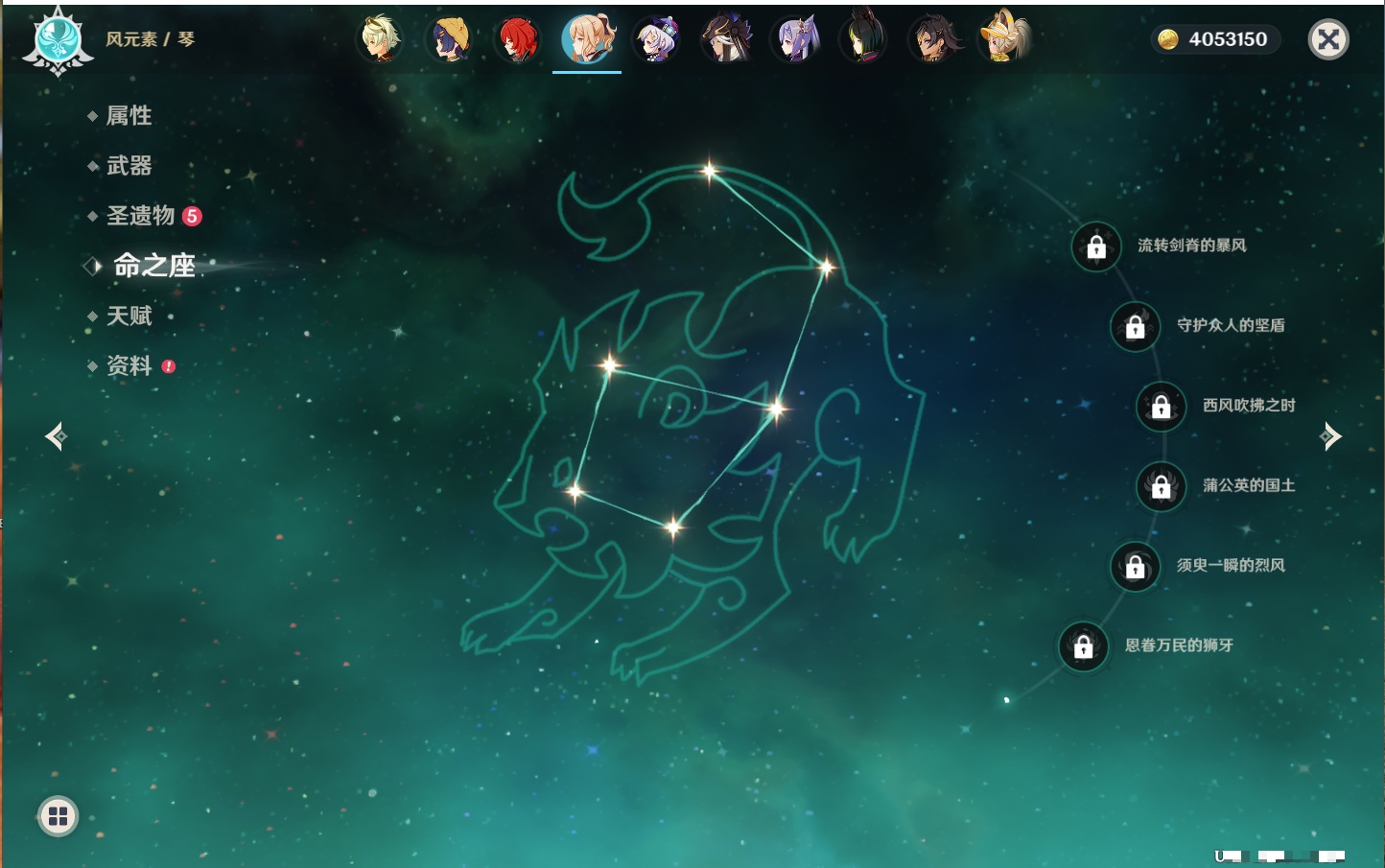Select the dark-haired male character avatar
Viewport: 1385px width, 868px height.
933,39
